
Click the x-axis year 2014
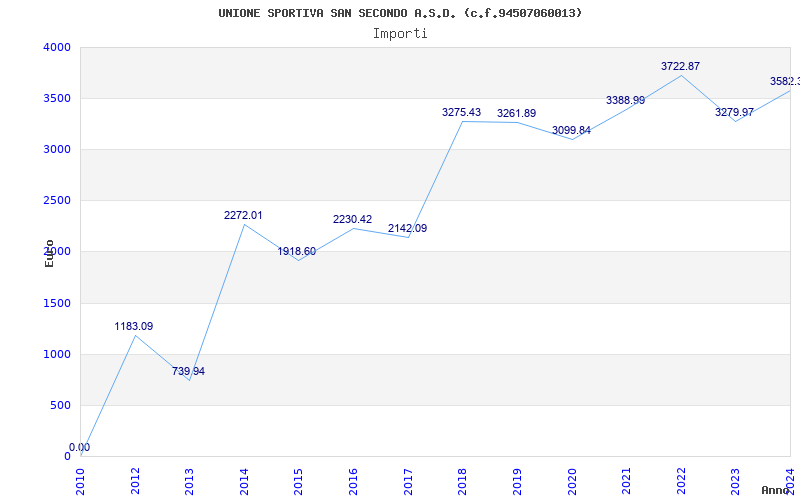(x=244, y=482)
